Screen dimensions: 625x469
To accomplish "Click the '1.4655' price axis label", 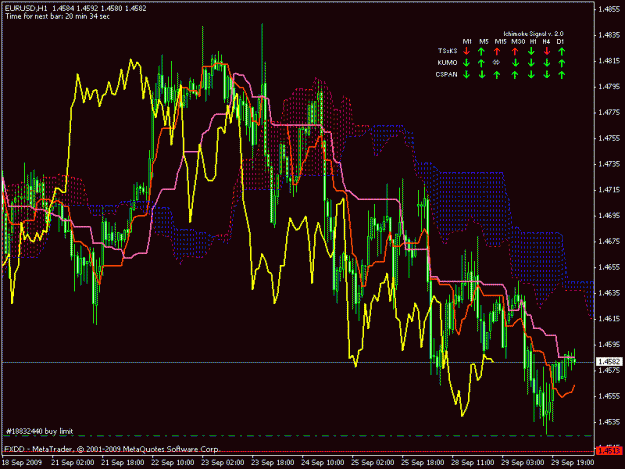I will tap(609, 267).
